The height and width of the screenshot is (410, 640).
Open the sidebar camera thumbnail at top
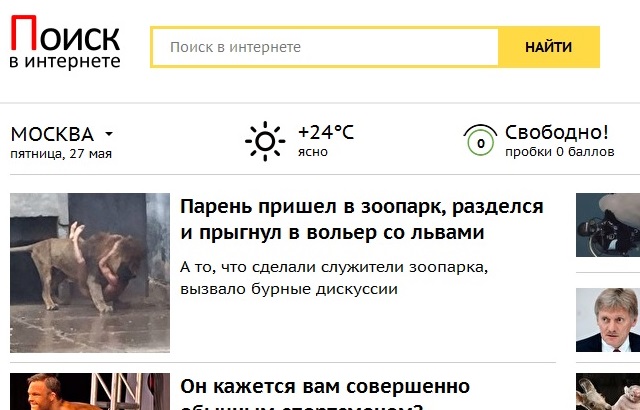[x=608, y=225]
